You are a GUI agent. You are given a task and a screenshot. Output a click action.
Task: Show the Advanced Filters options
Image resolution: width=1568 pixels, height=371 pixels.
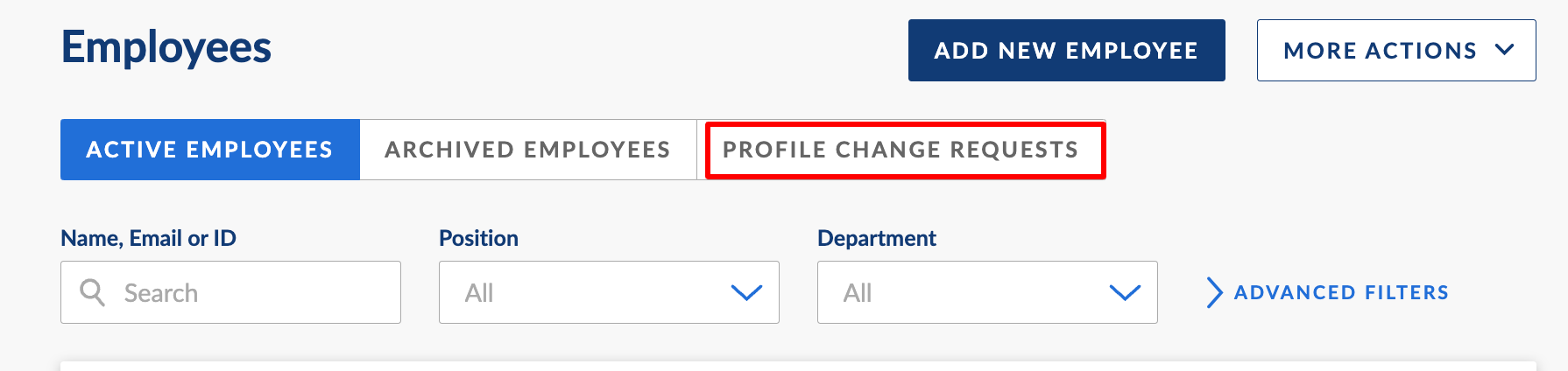[x=1328, y=292]
